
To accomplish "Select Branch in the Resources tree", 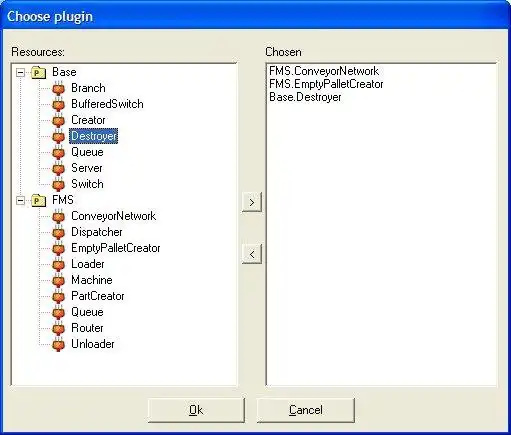I will (x=88, y=88).
